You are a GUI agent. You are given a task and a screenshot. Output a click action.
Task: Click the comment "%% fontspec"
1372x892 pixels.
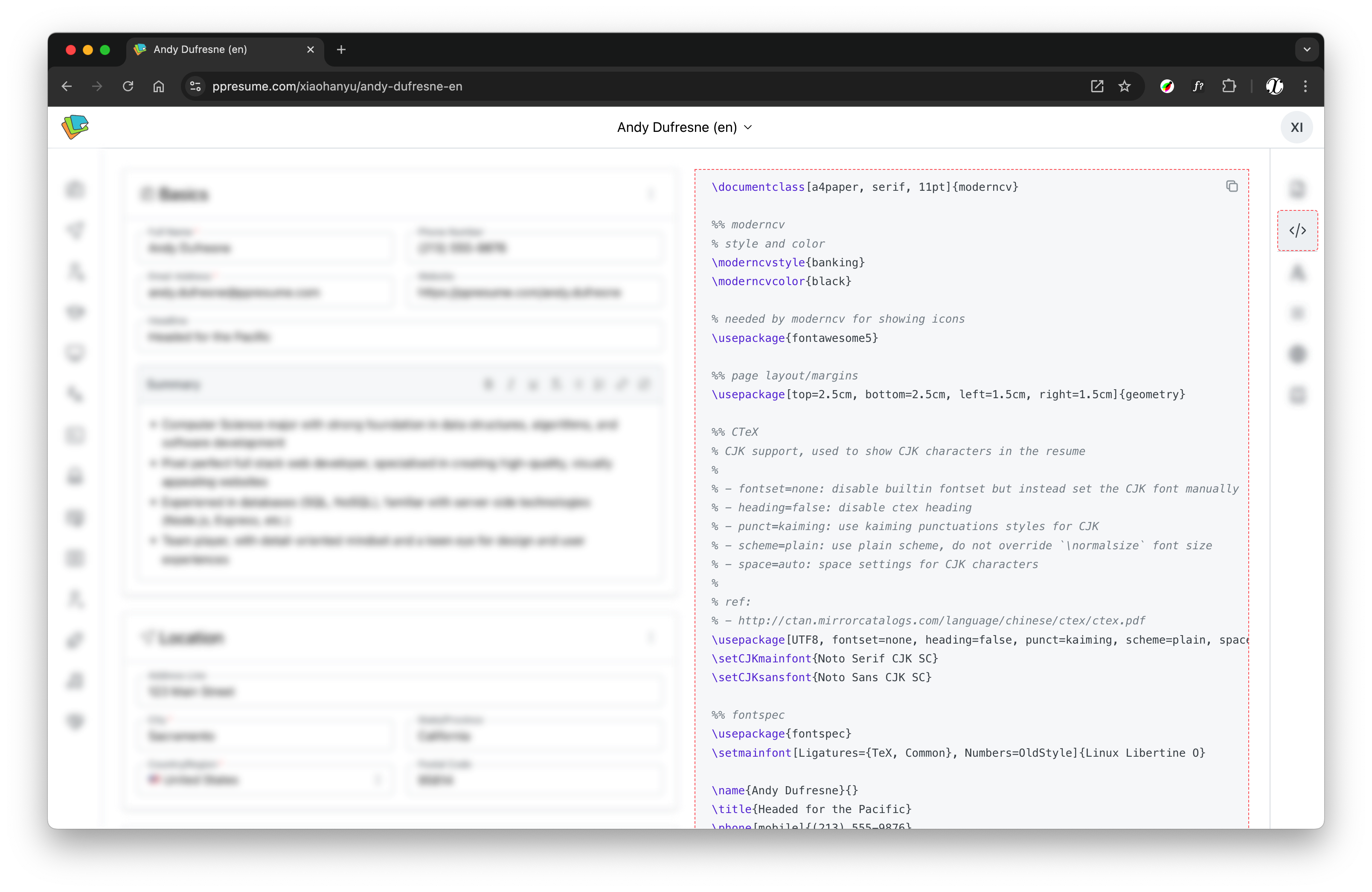(x=748, y=715)
